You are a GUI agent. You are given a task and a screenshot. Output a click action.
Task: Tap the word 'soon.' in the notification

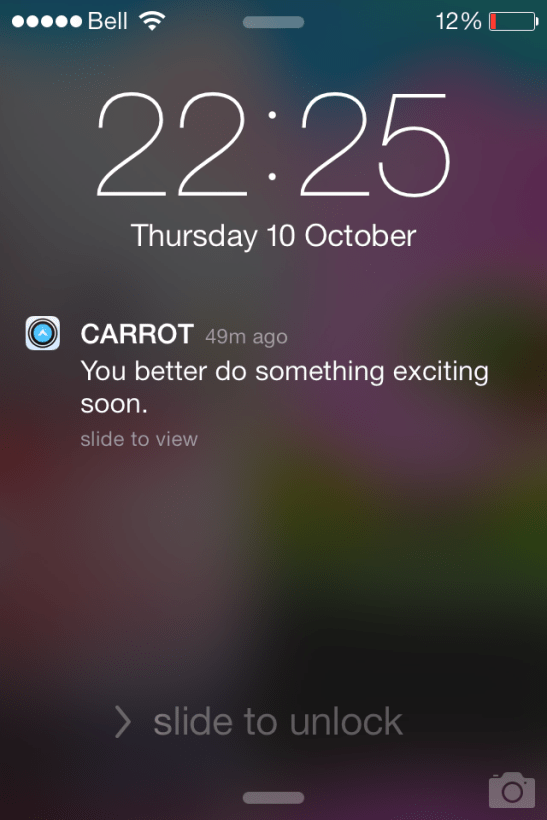114,404
